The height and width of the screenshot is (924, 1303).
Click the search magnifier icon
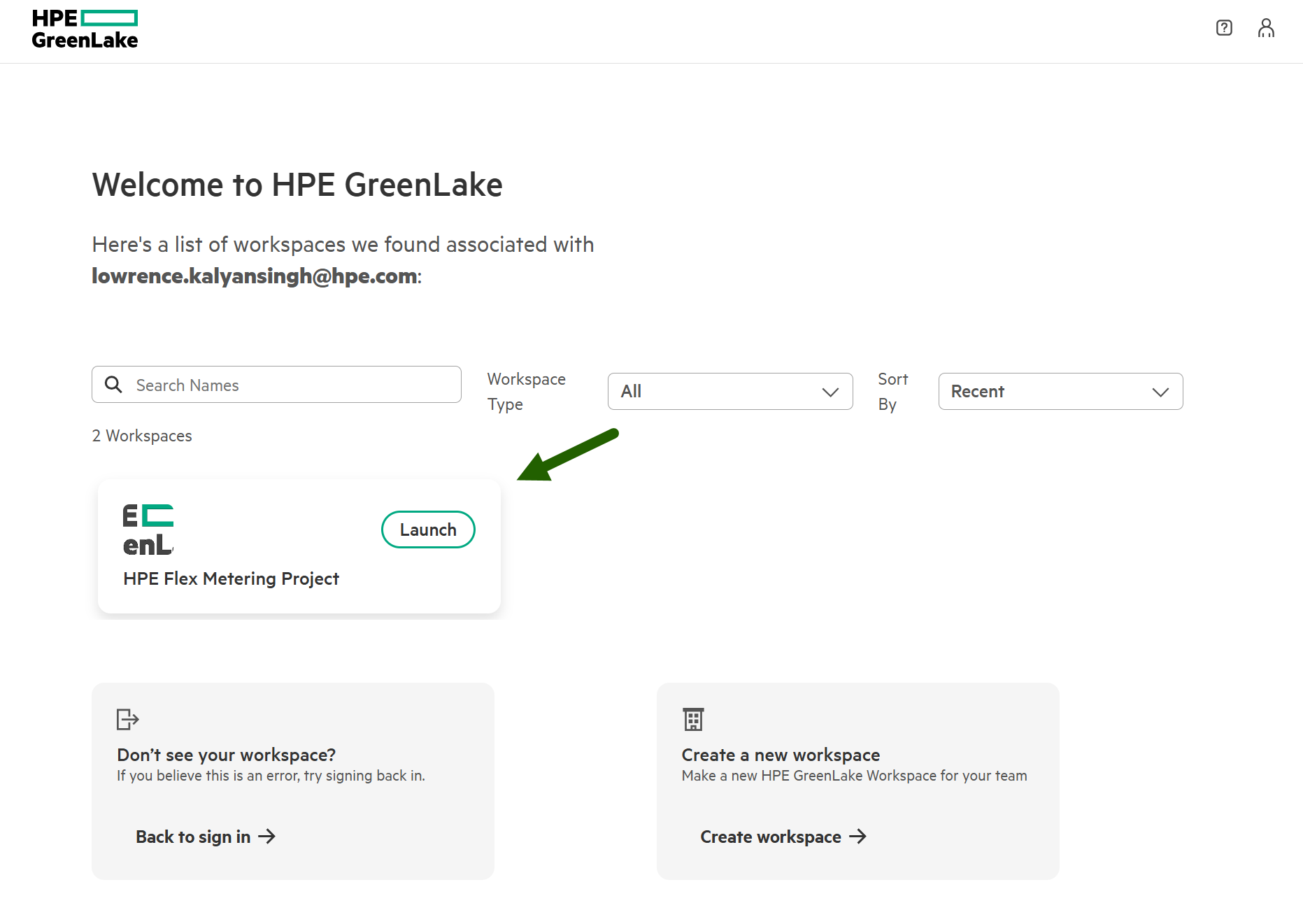point(113,384)
